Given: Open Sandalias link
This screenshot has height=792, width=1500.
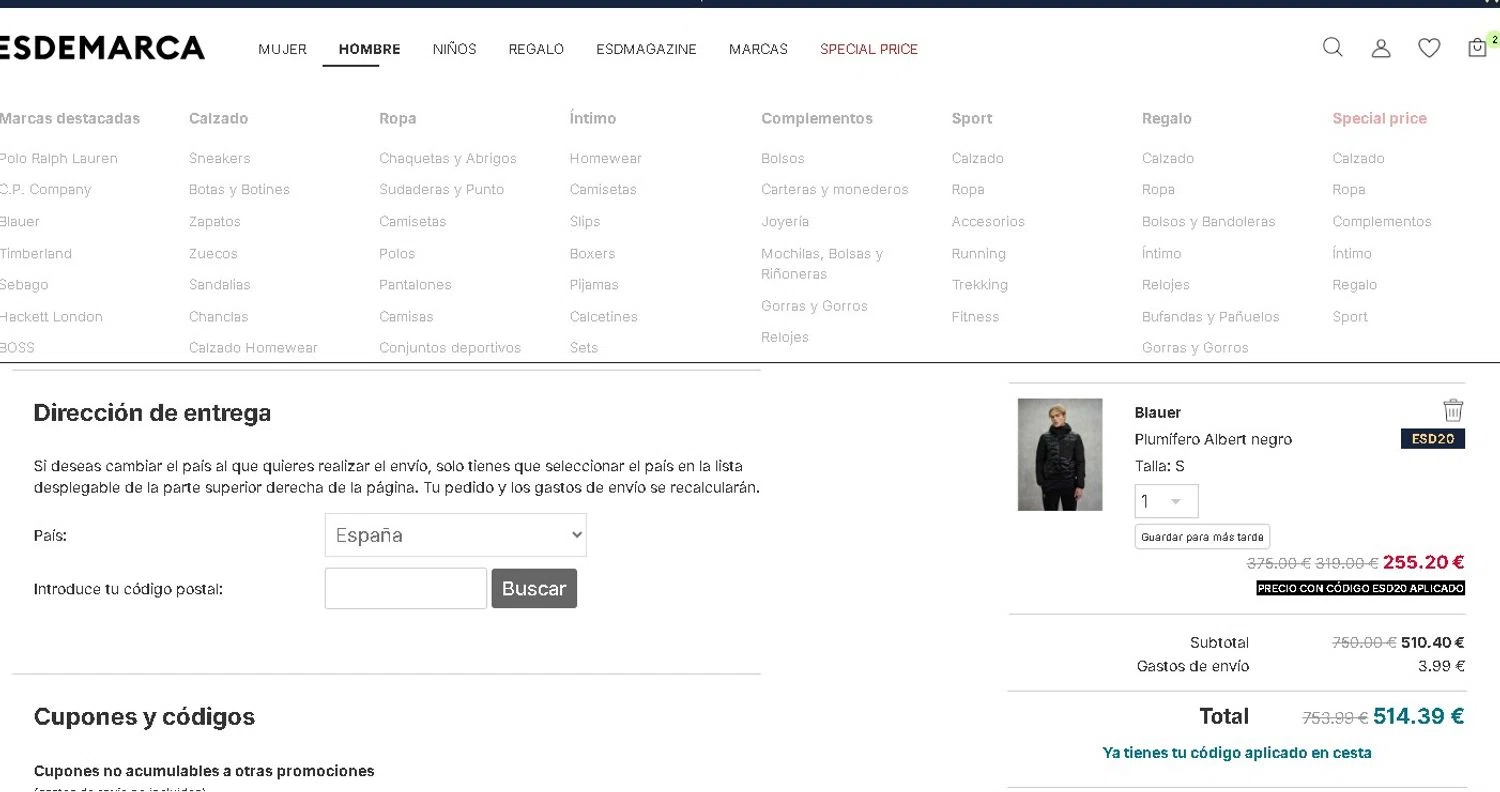Looking at the screenshot, I should (x=219, y=285).
